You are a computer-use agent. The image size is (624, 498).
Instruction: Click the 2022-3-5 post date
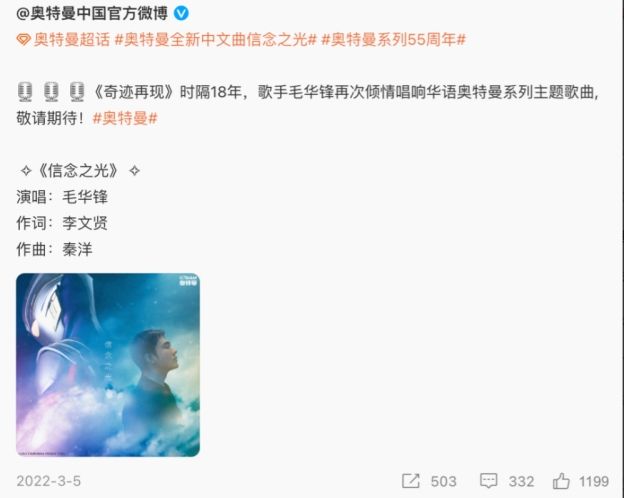pyautogui.click(x=49, y=481)
